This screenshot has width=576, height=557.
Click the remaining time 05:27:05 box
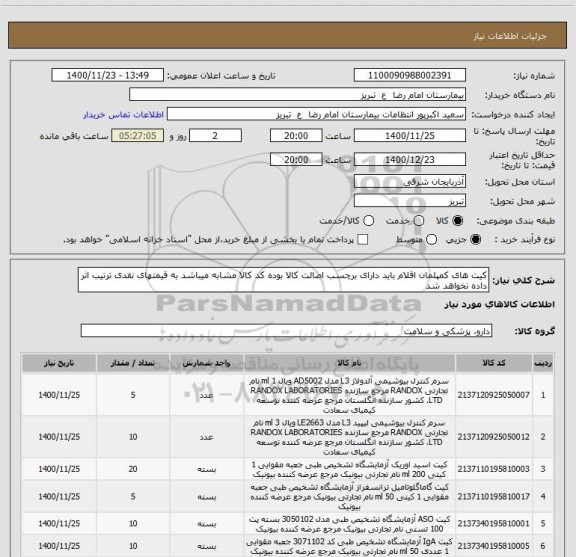(138, 136)
